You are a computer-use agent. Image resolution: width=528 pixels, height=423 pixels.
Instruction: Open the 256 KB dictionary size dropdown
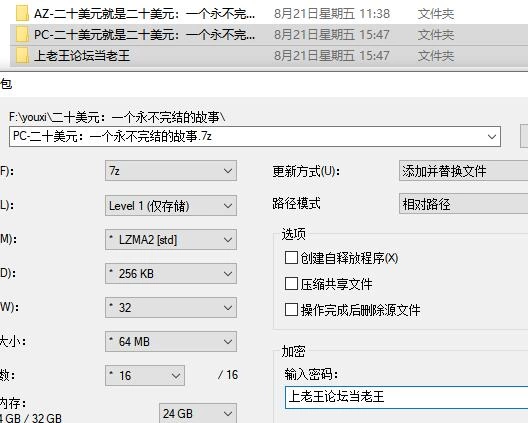[x=171, y=273]
